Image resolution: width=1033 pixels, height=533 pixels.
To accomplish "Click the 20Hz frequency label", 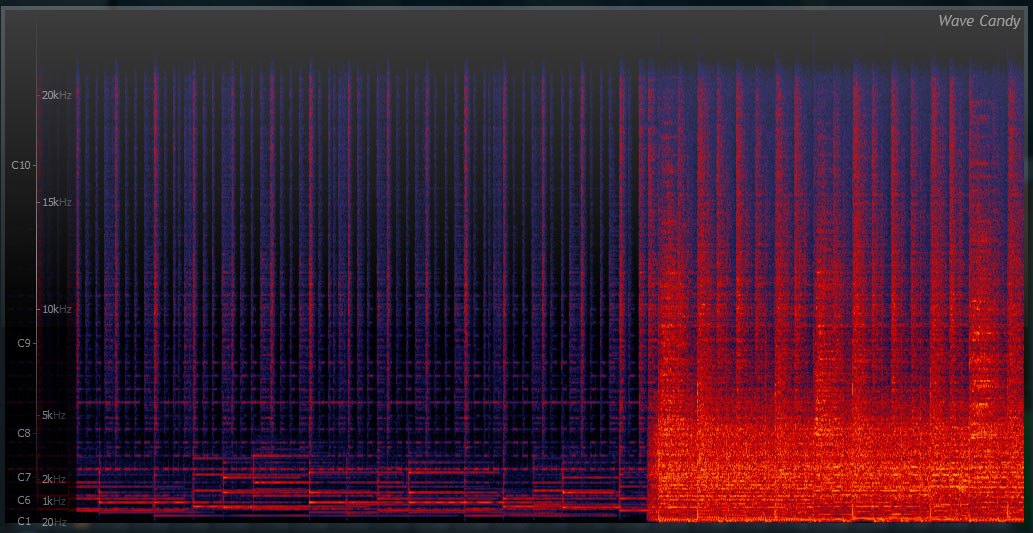I will tap(53, 522).
